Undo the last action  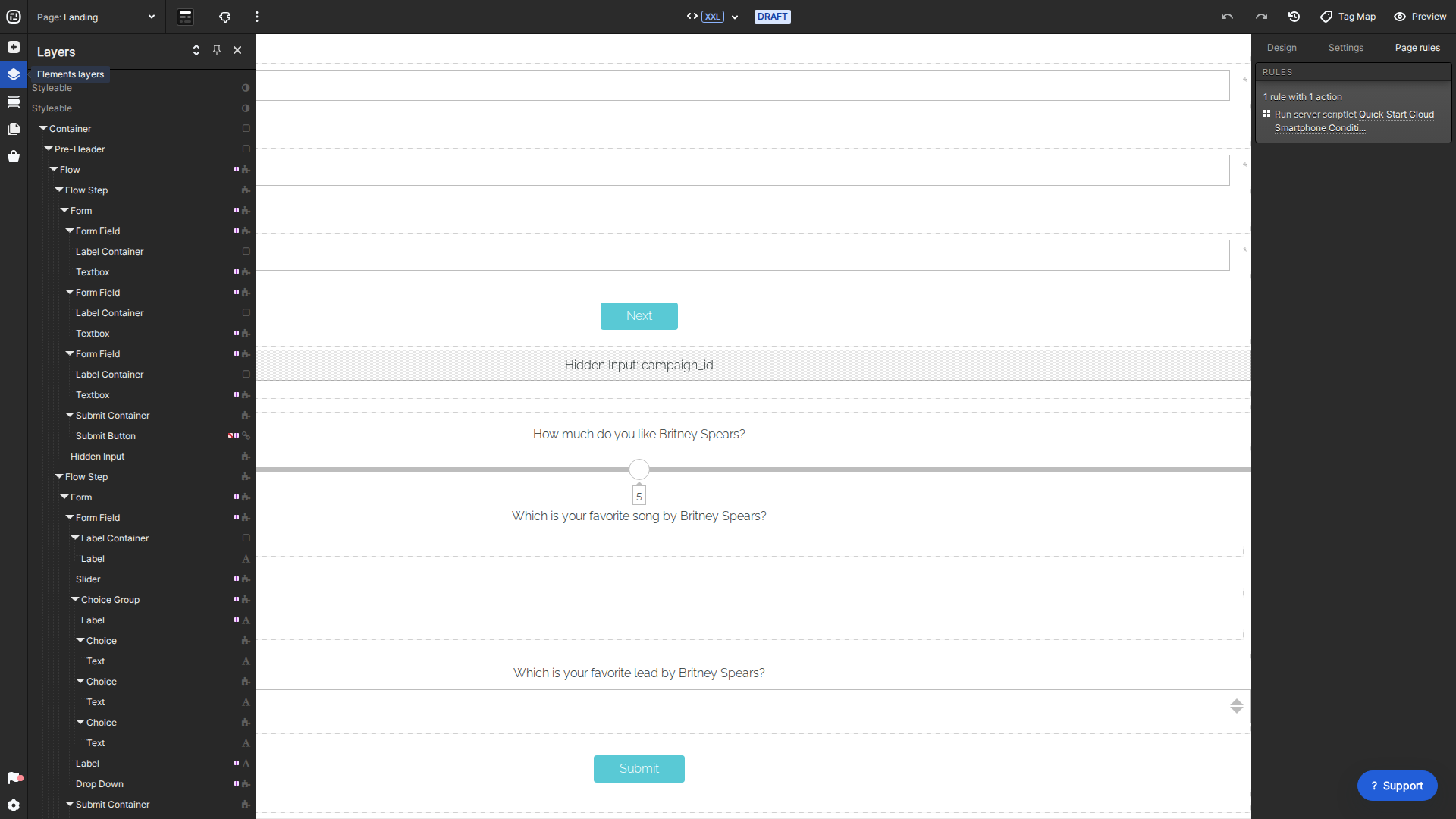click(x=1227, y=17)
